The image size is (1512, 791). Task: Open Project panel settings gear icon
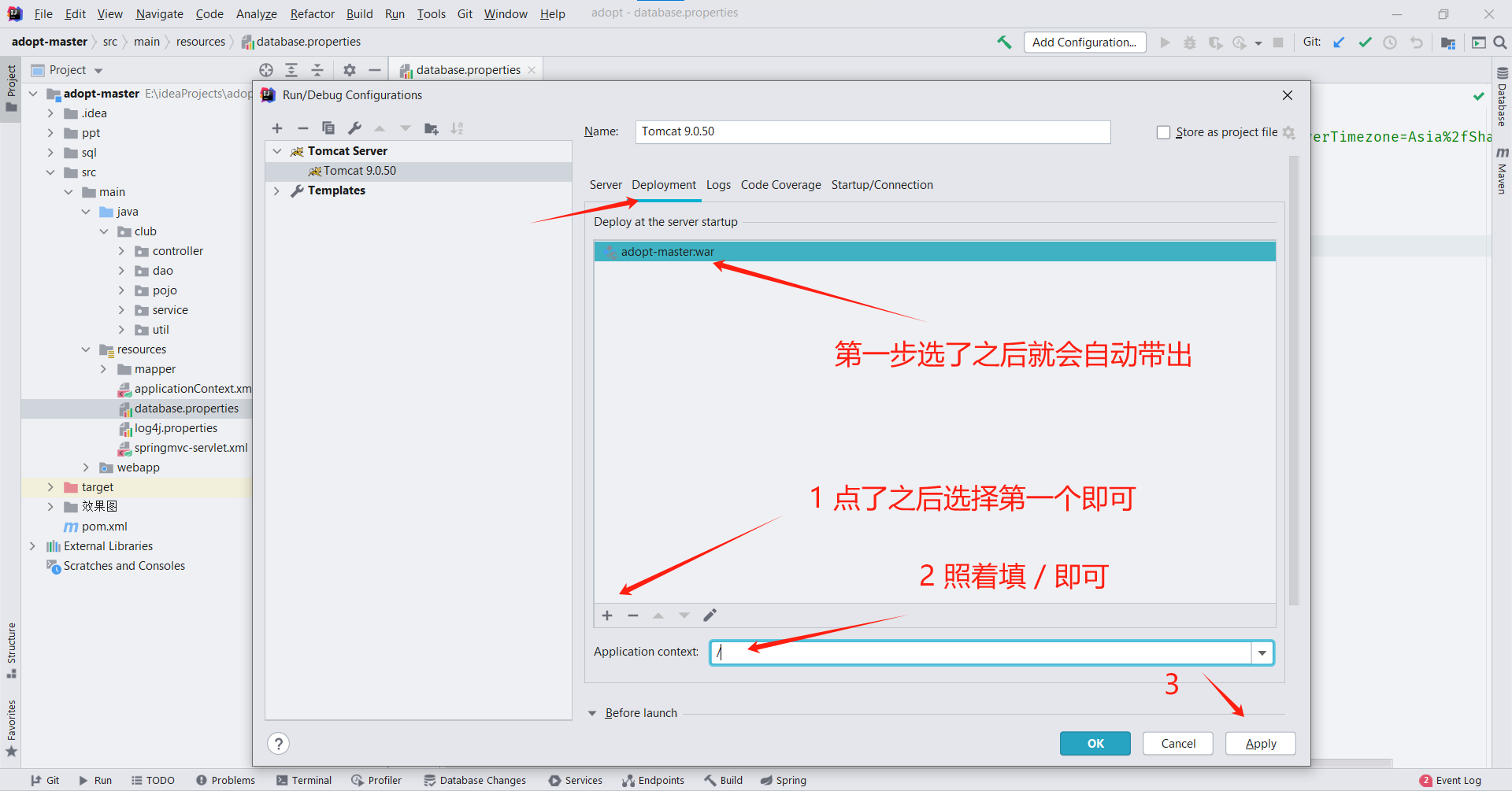click(x=350, y=70)
